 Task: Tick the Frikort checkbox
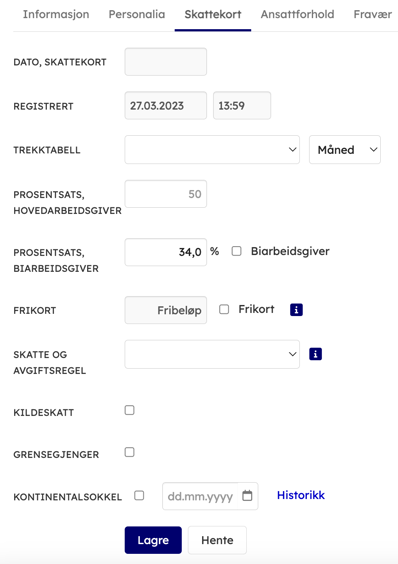[224, 309]
